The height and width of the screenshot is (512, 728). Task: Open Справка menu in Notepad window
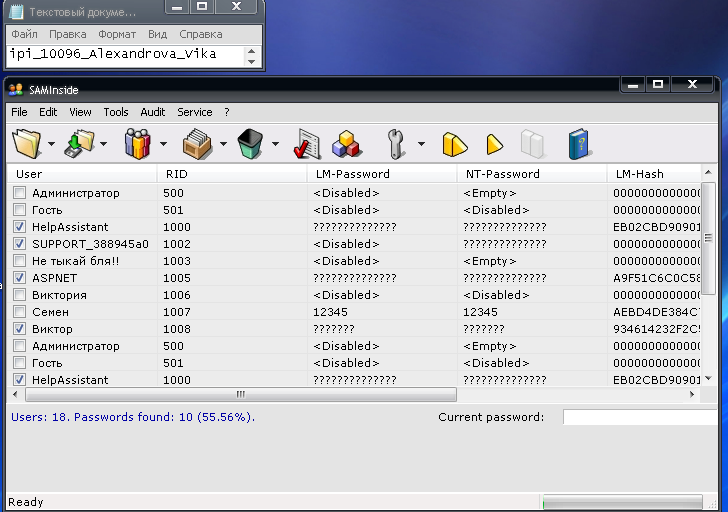point(201,34)
